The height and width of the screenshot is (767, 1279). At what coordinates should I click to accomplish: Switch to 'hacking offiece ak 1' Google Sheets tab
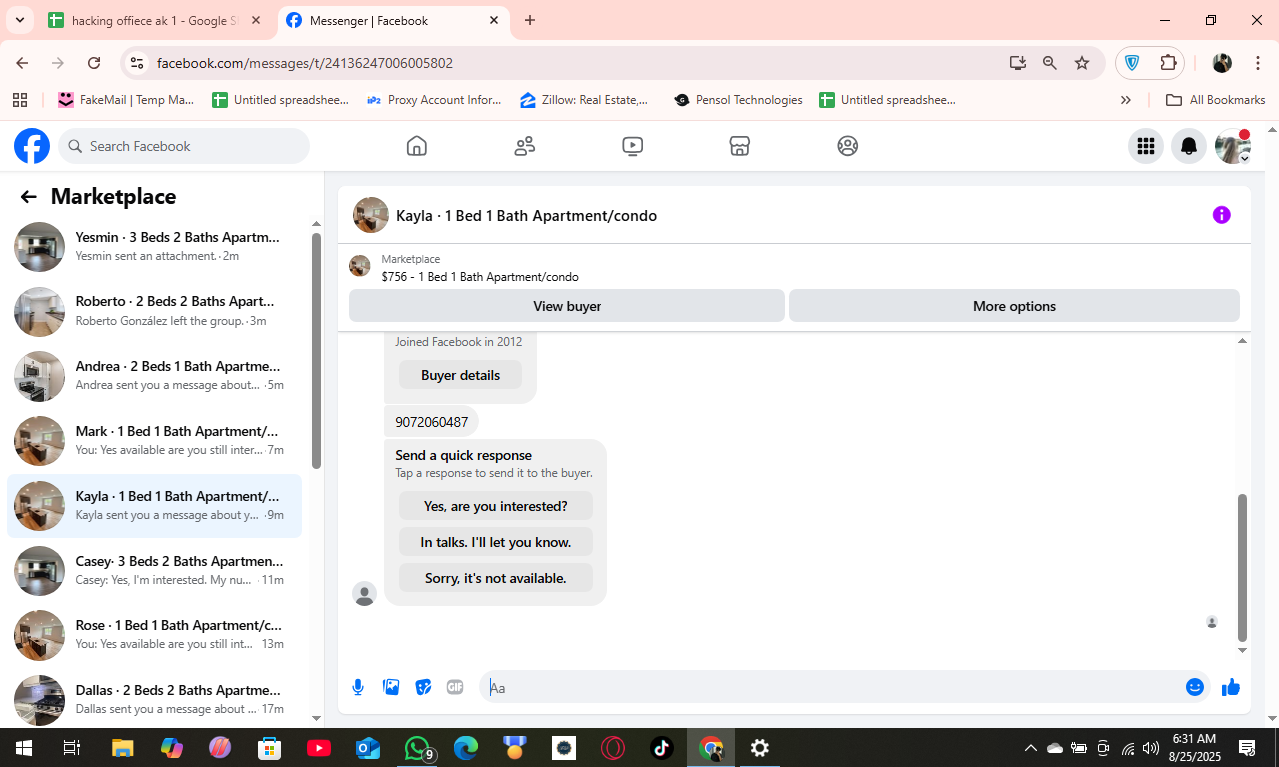click(155, 20)
